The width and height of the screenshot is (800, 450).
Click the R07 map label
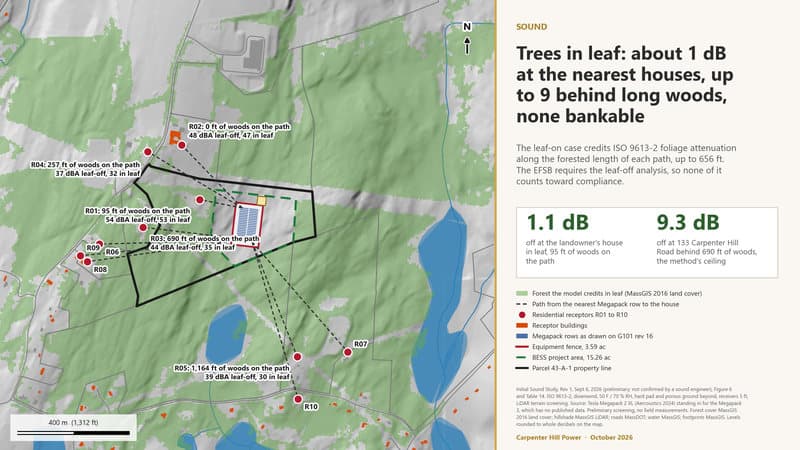(x=360, y=344)
